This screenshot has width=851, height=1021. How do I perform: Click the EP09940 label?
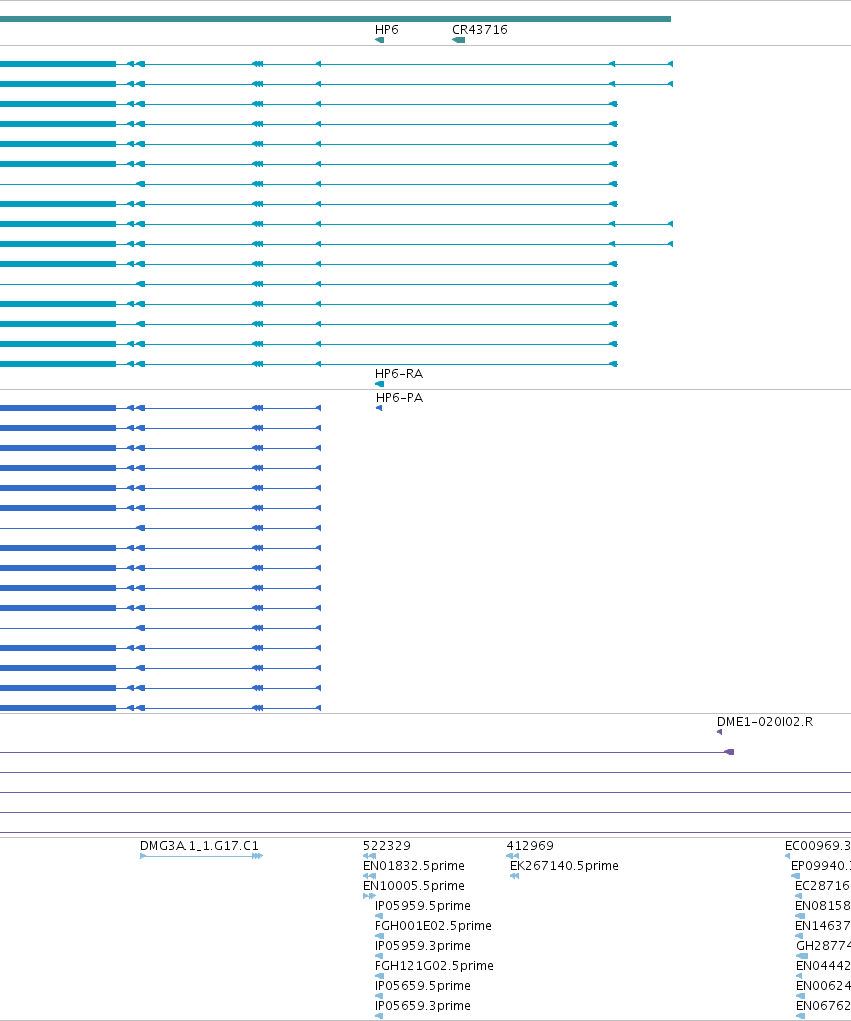(820, 866)
